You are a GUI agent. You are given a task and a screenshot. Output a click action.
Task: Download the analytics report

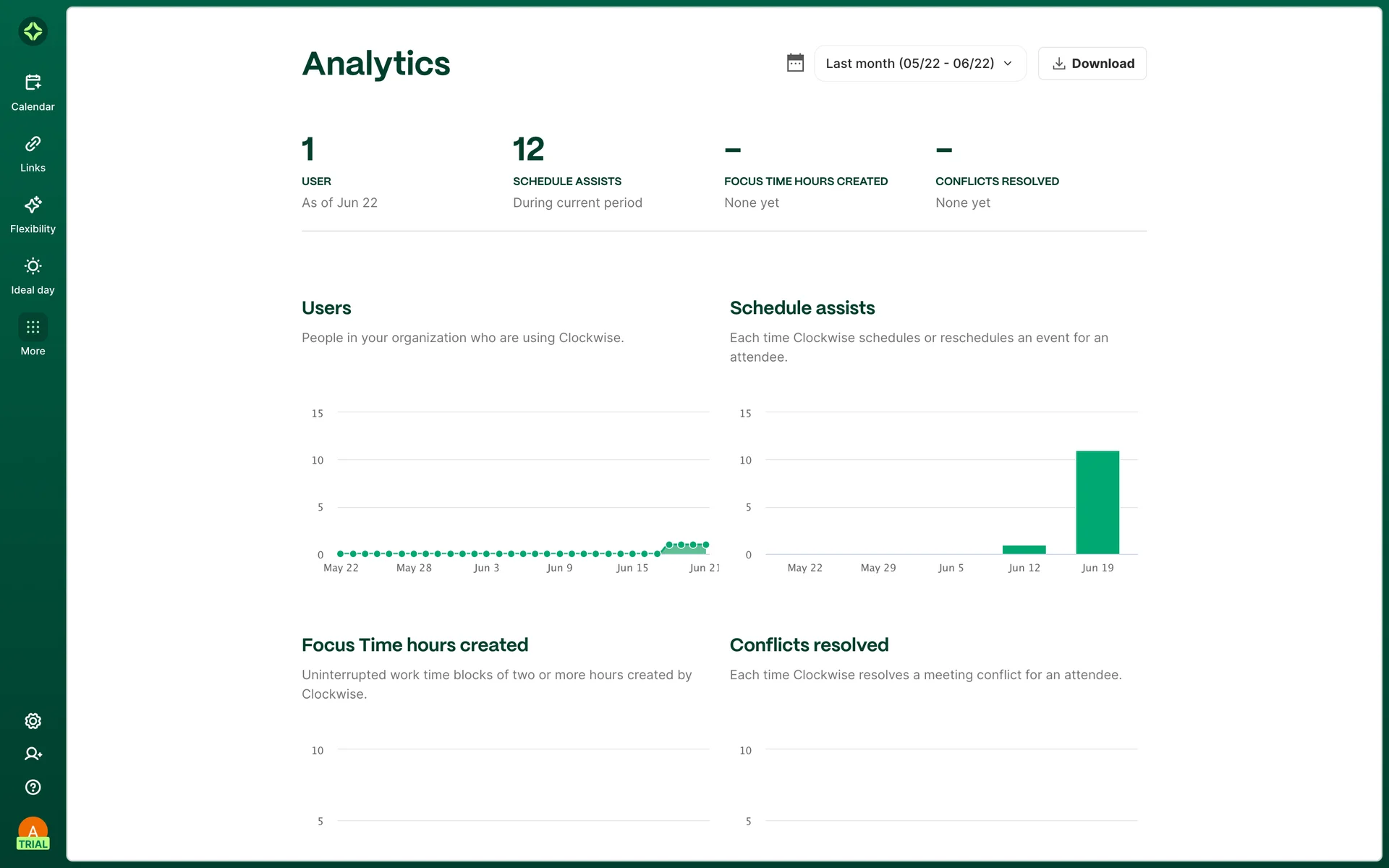pyautogui.click(x=1092, y=64)
